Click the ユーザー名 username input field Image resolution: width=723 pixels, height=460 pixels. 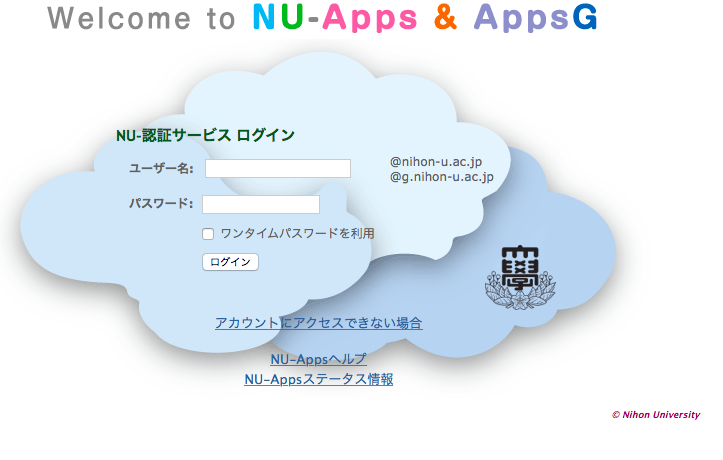click(x=278, y=168)
